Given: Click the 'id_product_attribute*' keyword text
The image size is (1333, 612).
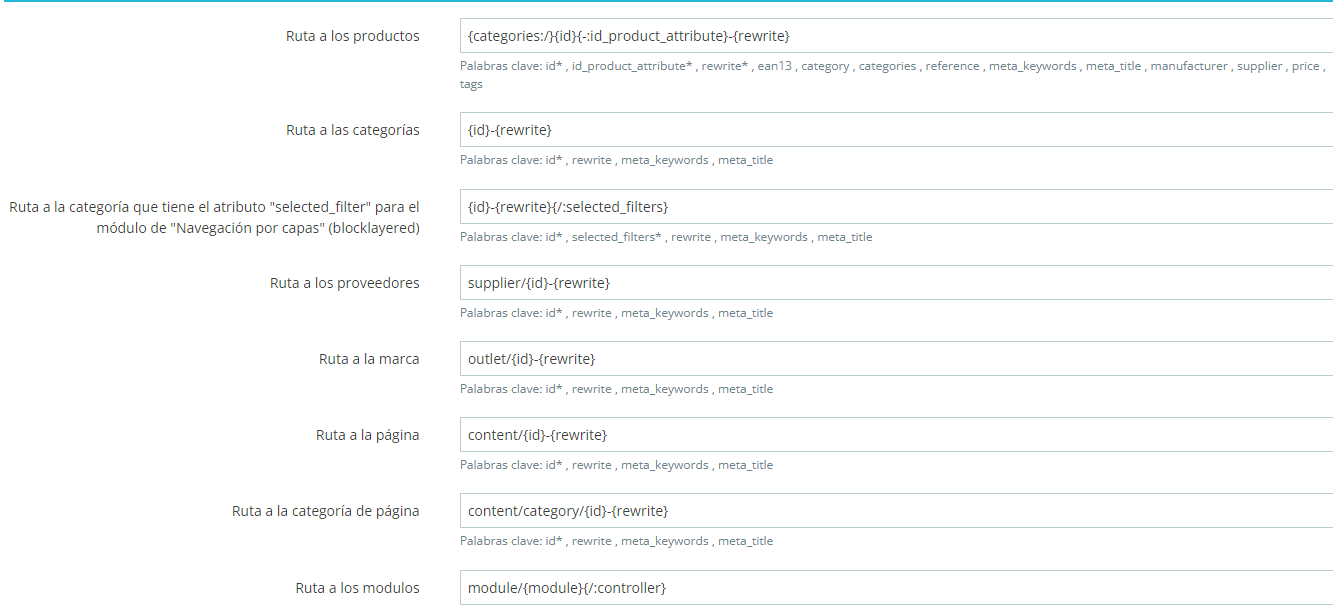Looking at the screenshot, I should tap(632, 66).
